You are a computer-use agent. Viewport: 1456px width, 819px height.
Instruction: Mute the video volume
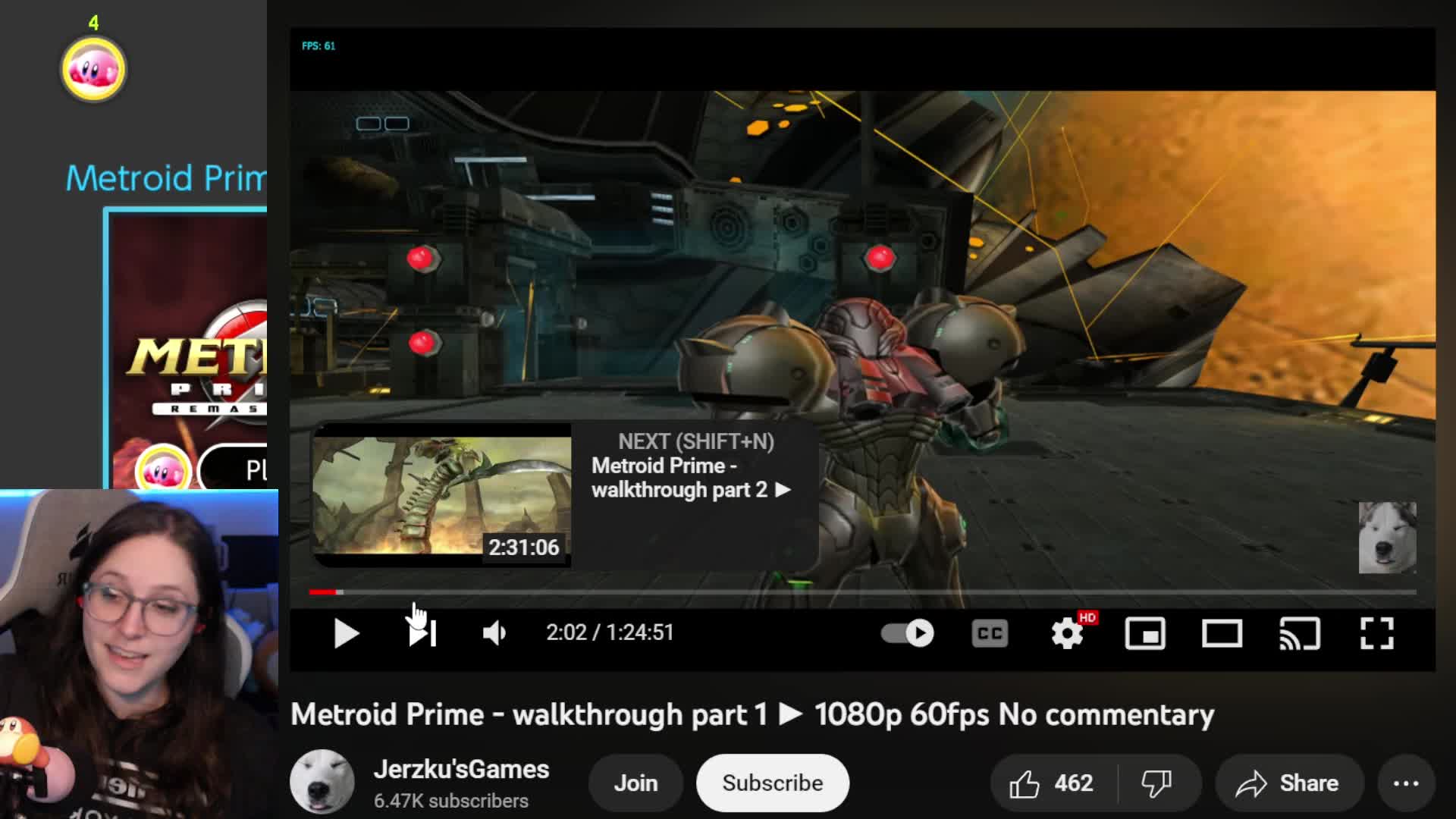pos(494,633)
